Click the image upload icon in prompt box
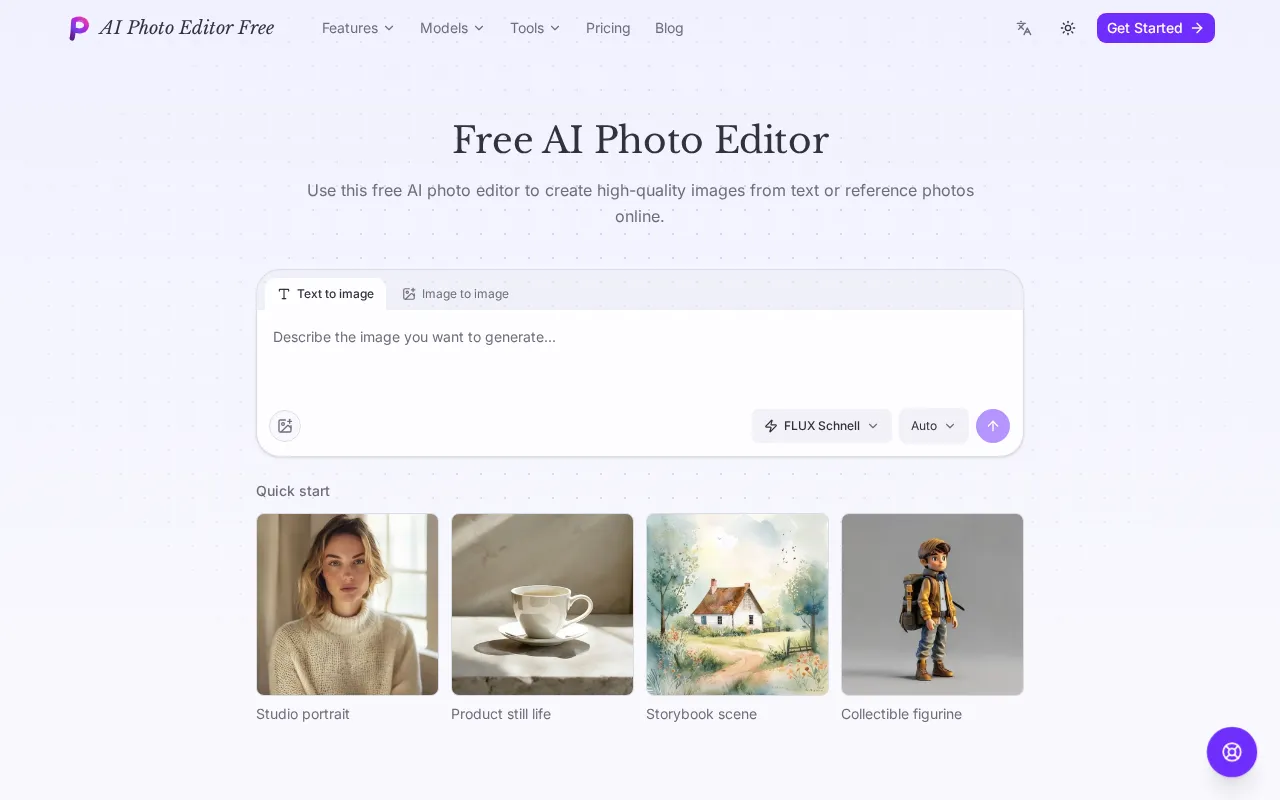The height and width of the screenshot is (800, 1280). tap(285, 426)
